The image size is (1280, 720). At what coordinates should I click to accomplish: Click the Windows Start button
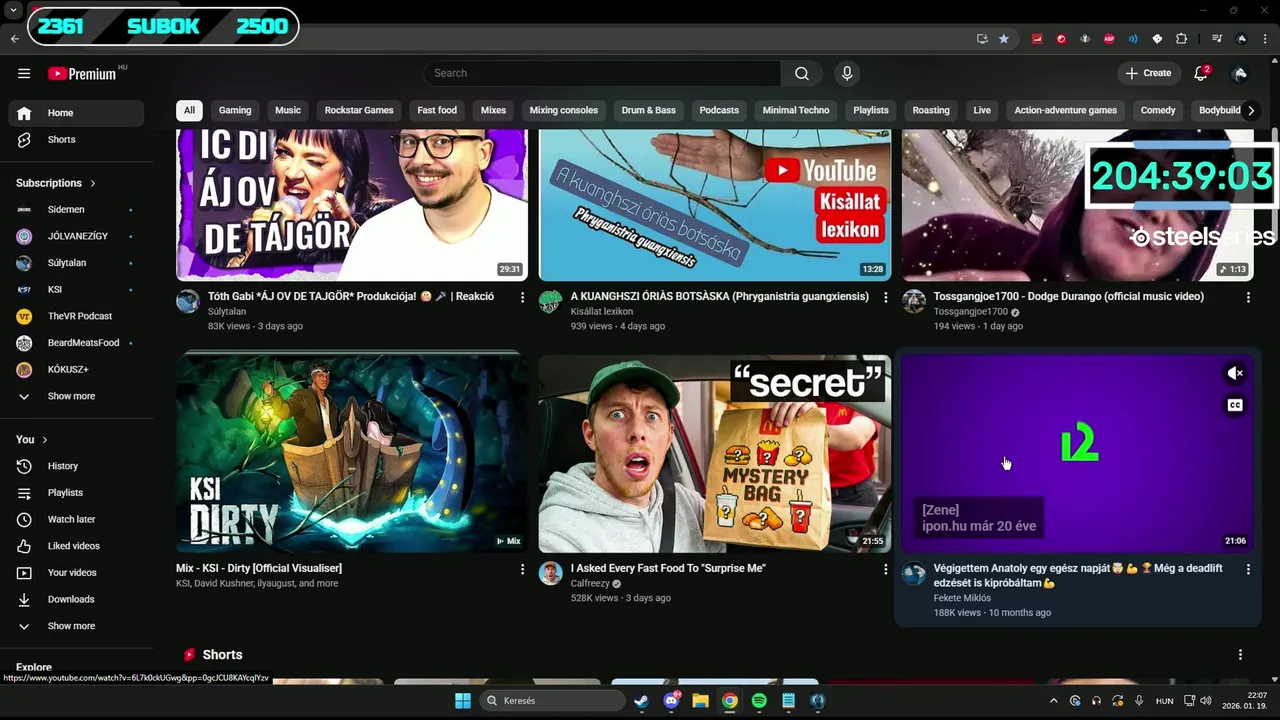point(463,701)
